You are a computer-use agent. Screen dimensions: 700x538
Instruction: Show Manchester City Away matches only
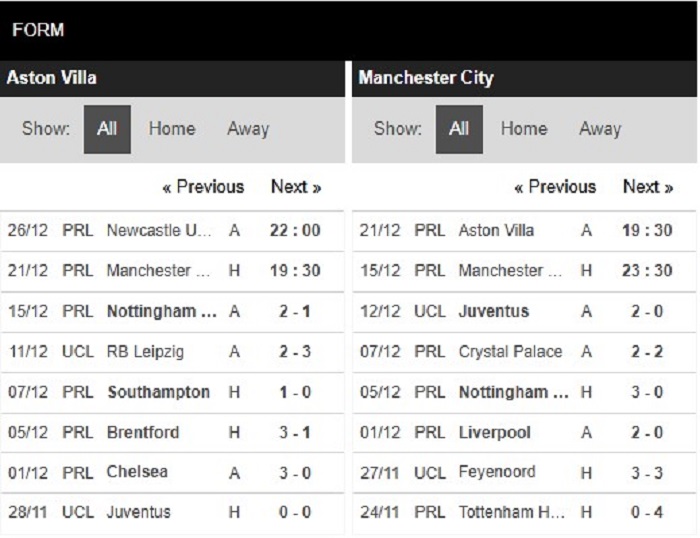coord(600,129)
